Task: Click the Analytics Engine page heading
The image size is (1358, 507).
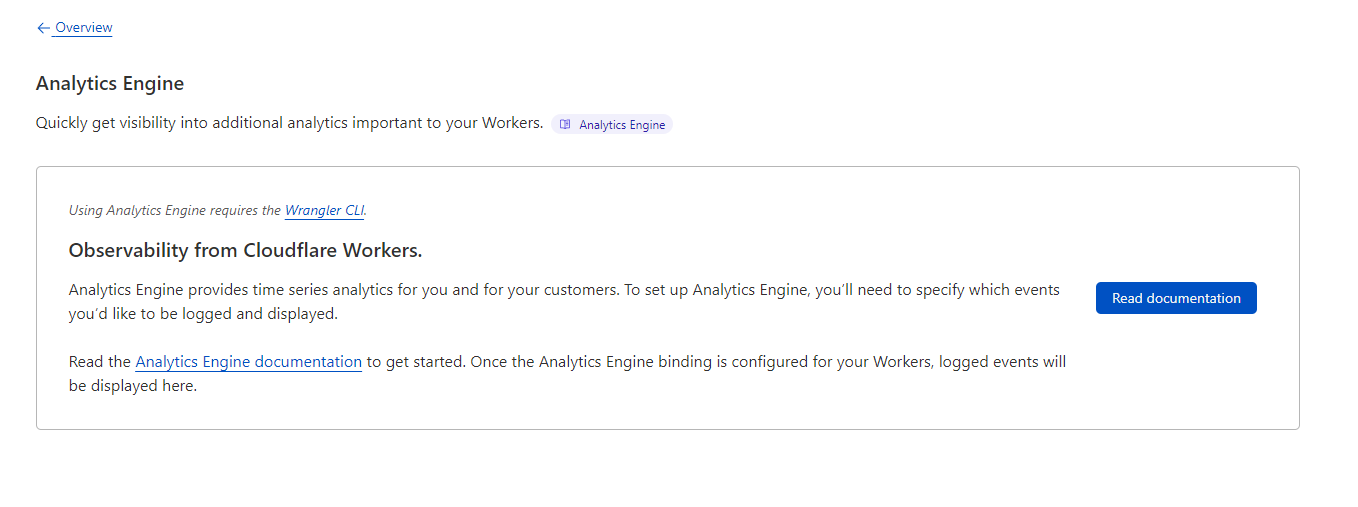Action: tap(110, 84)
